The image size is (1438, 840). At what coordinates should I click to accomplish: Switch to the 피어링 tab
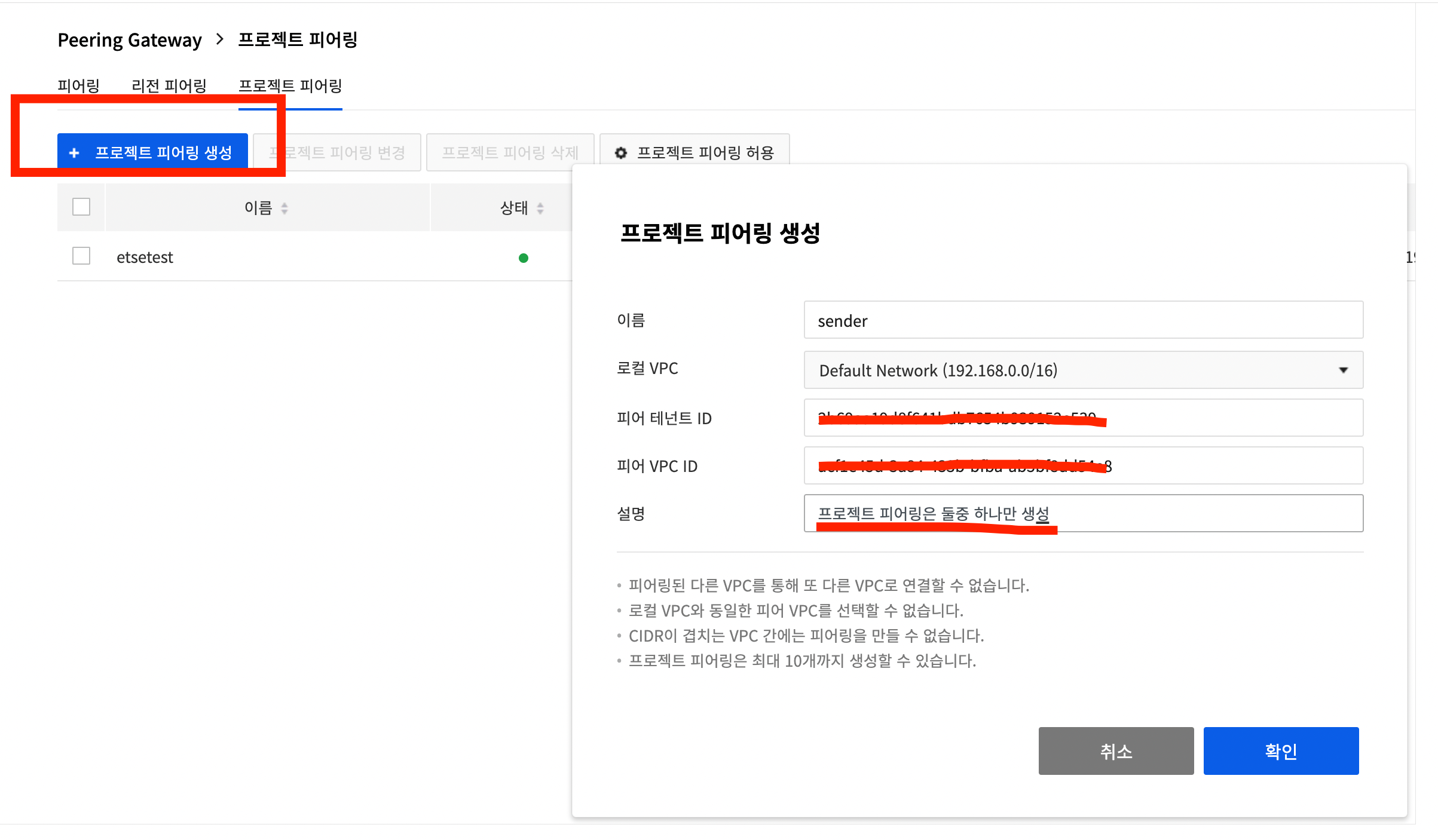[78, 86]
